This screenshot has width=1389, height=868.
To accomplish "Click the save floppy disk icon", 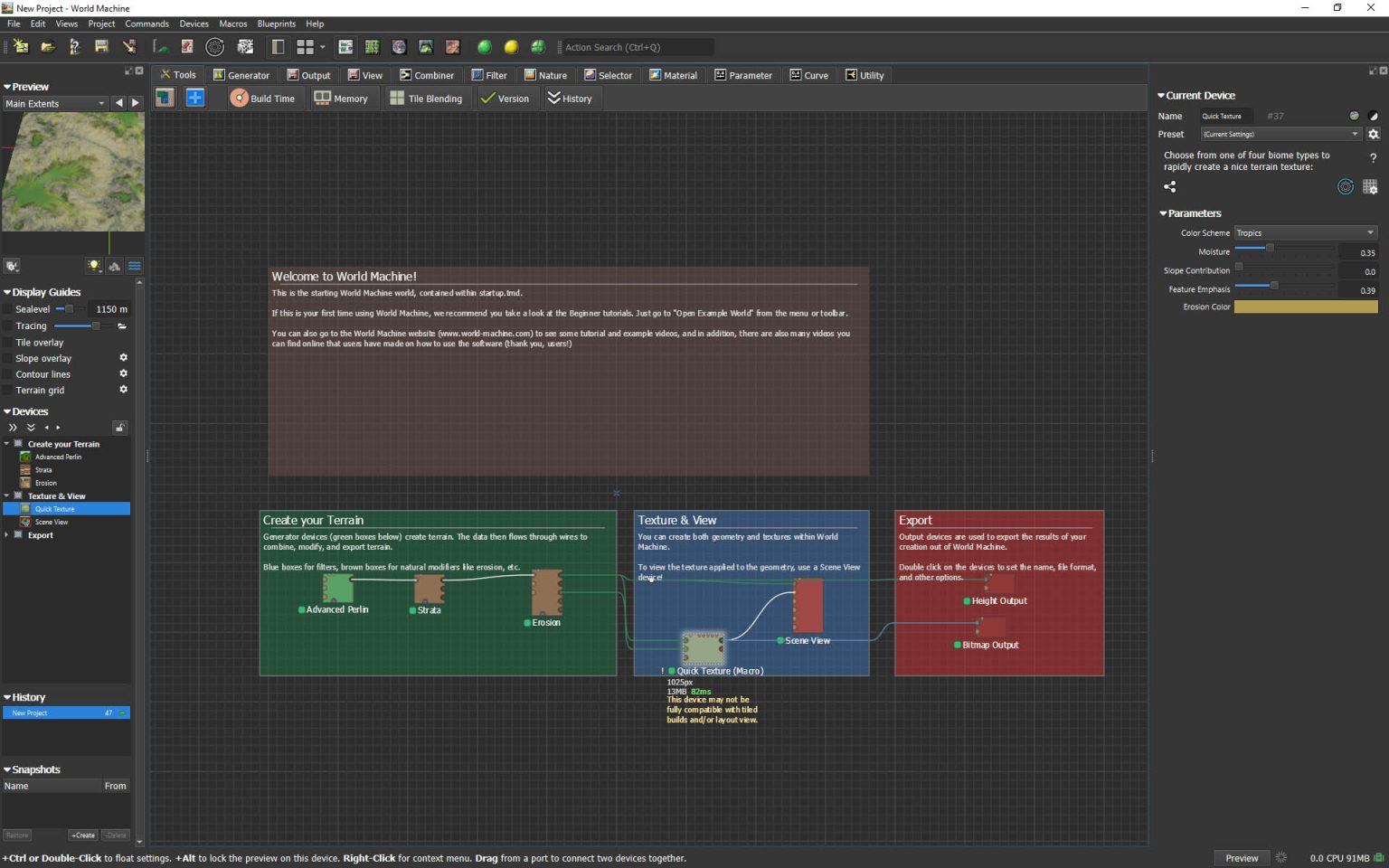I will pyautogui.click(x=101, y=47).
